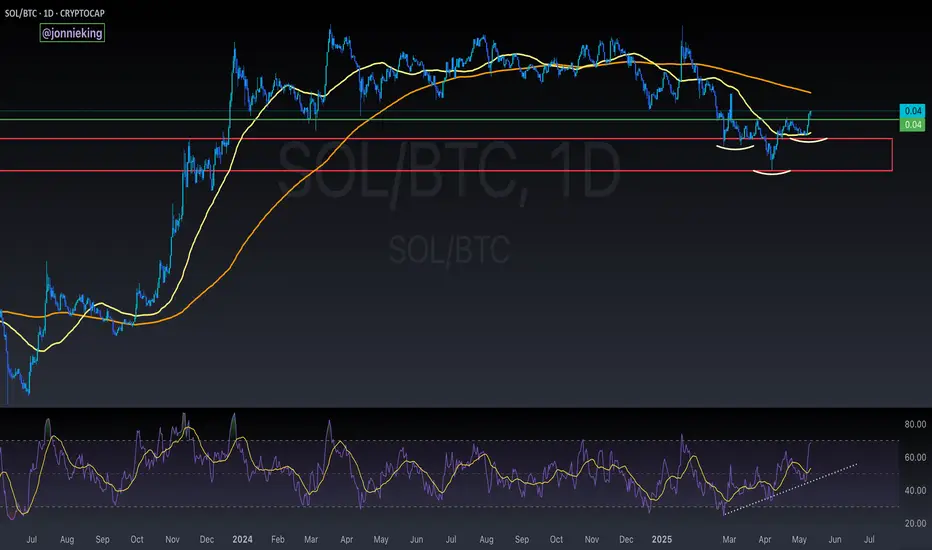
Task: Click the 80.00 RSI axis value
Action: (915, 425)
